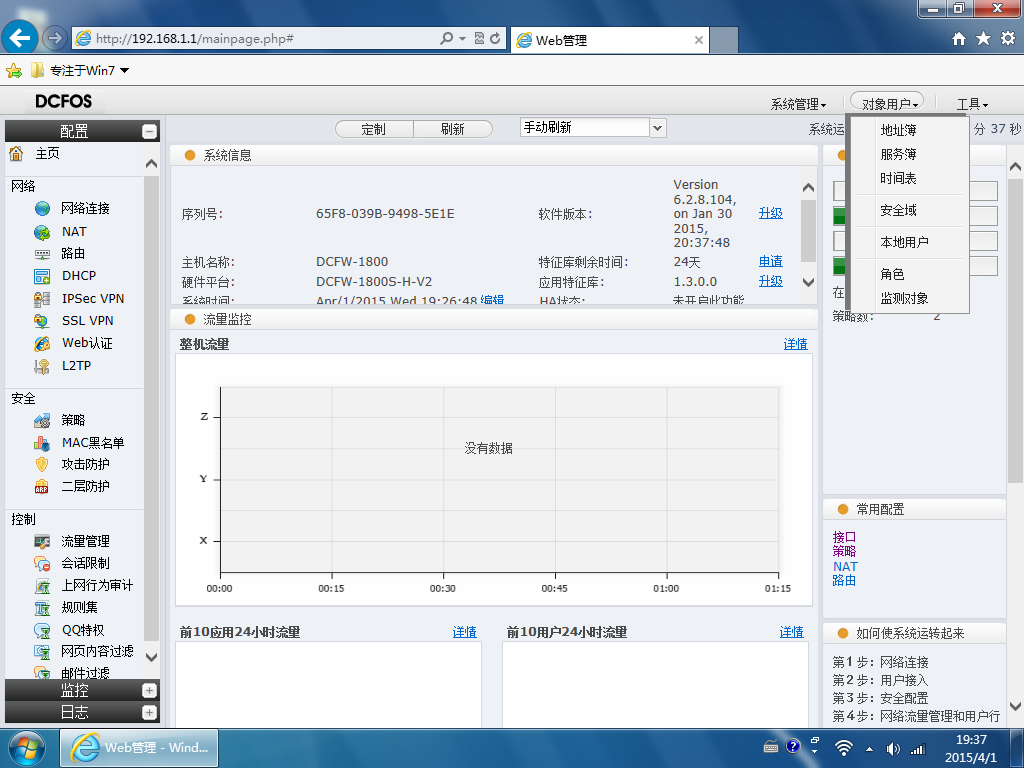Expand the 监控 panel

[x=150, y=690]
